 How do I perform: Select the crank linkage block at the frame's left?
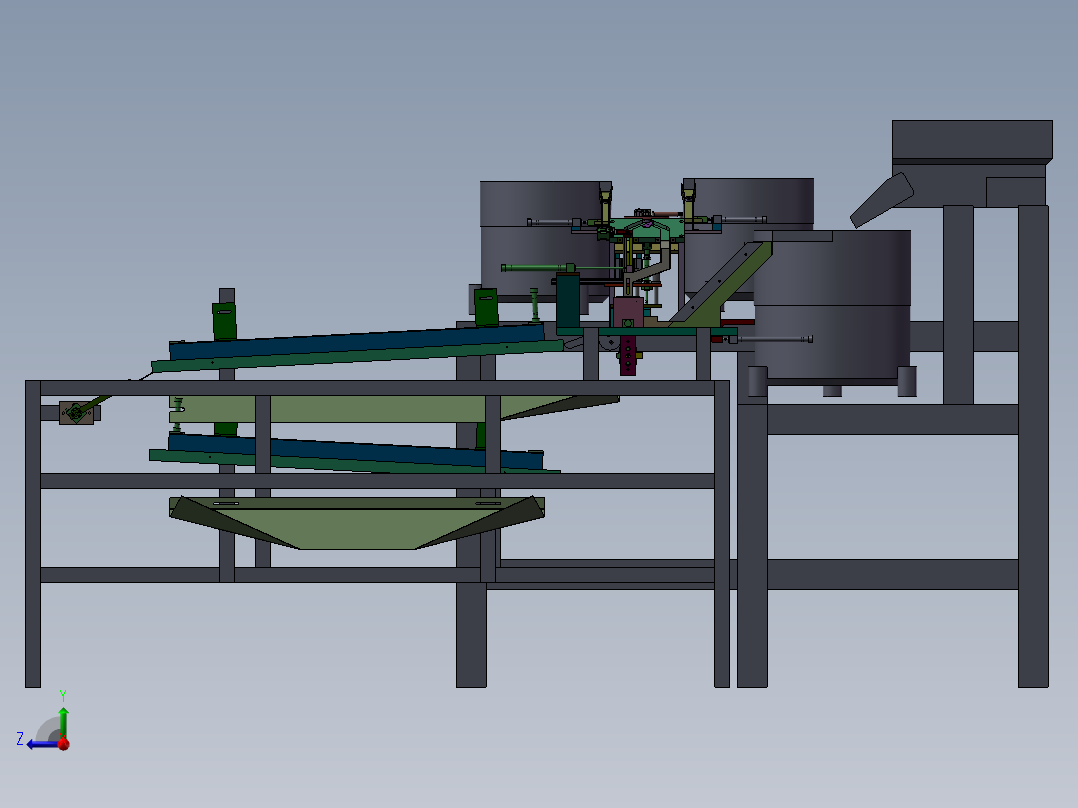click(x=76, y=413)
